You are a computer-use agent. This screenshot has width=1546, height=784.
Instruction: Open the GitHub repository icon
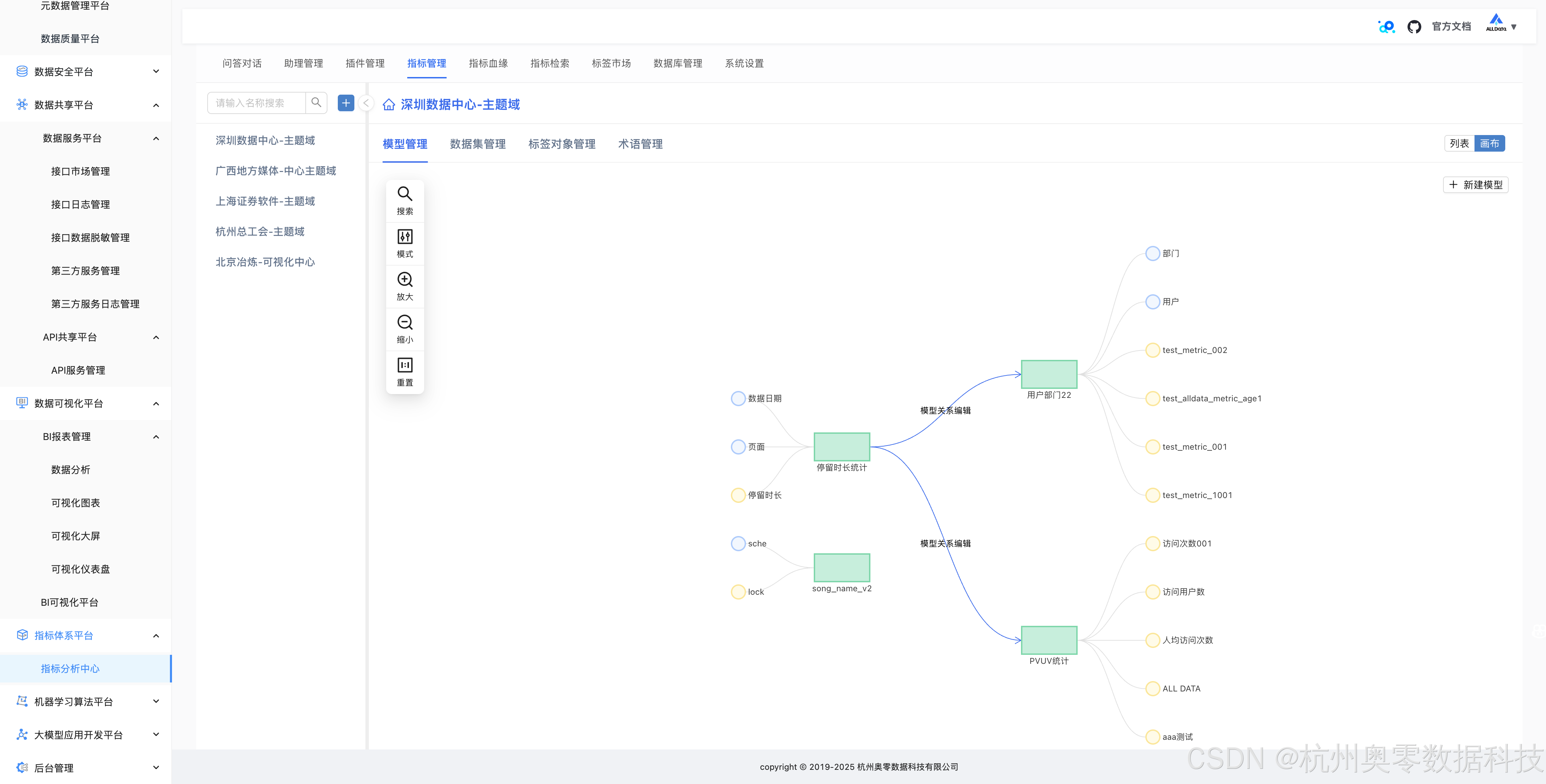click(x=1414, y=26)
